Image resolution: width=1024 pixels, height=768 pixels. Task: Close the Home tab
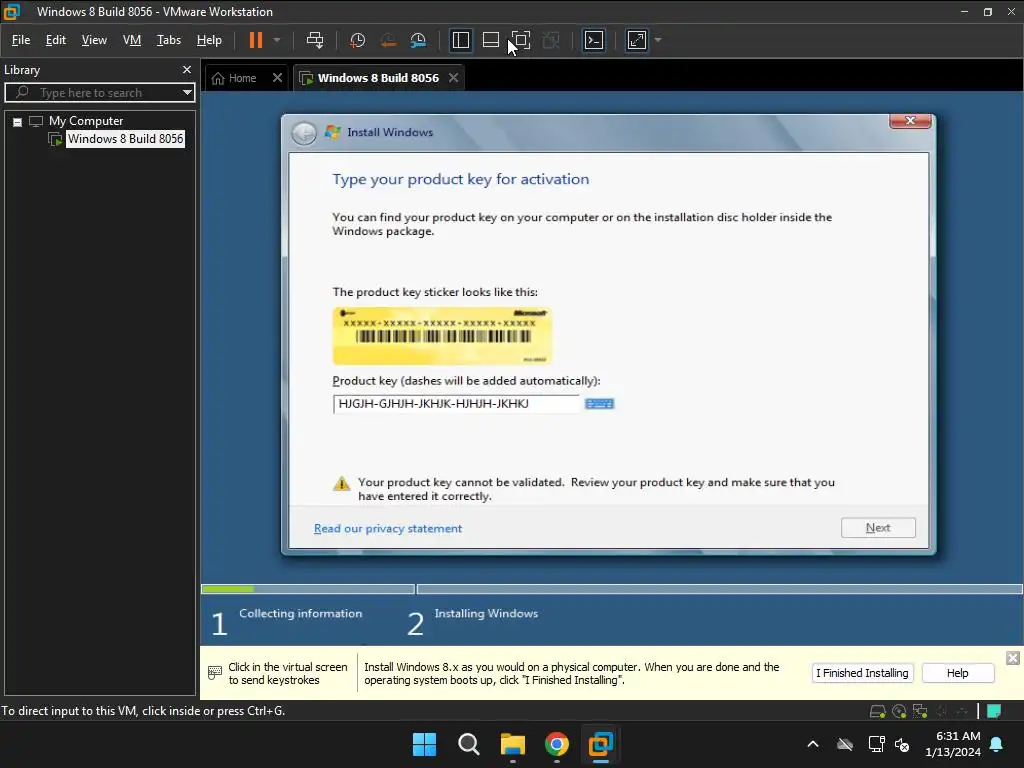(x=277, y=78)
